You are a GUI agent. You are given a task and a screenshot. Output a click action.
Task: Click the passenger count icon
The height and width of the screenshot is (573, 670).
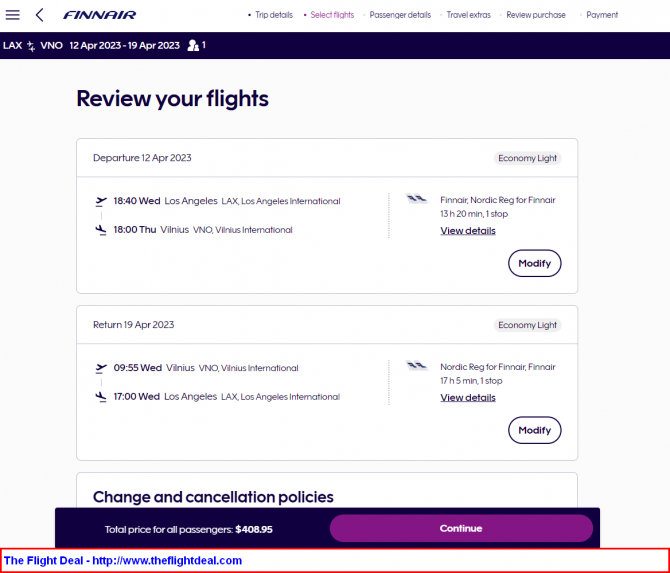click(193, 45)
